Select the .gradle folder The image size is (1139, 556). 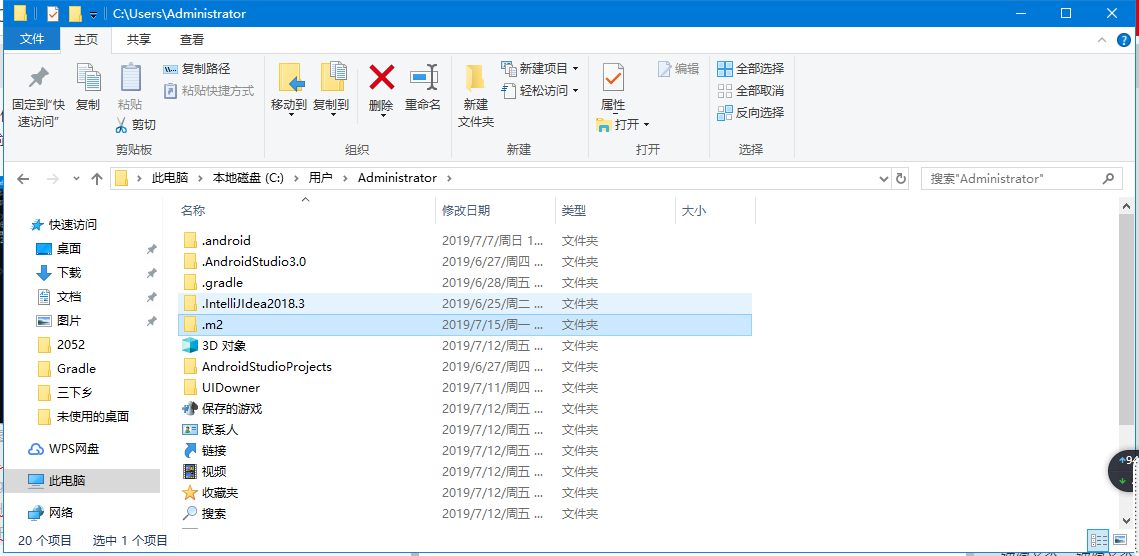click(465, 283)
